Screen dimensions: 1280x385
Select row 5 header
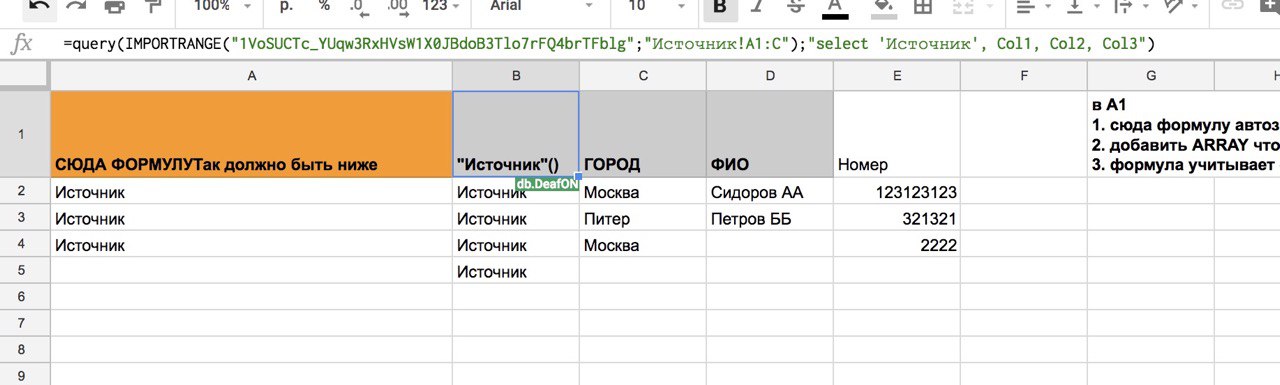25,271
